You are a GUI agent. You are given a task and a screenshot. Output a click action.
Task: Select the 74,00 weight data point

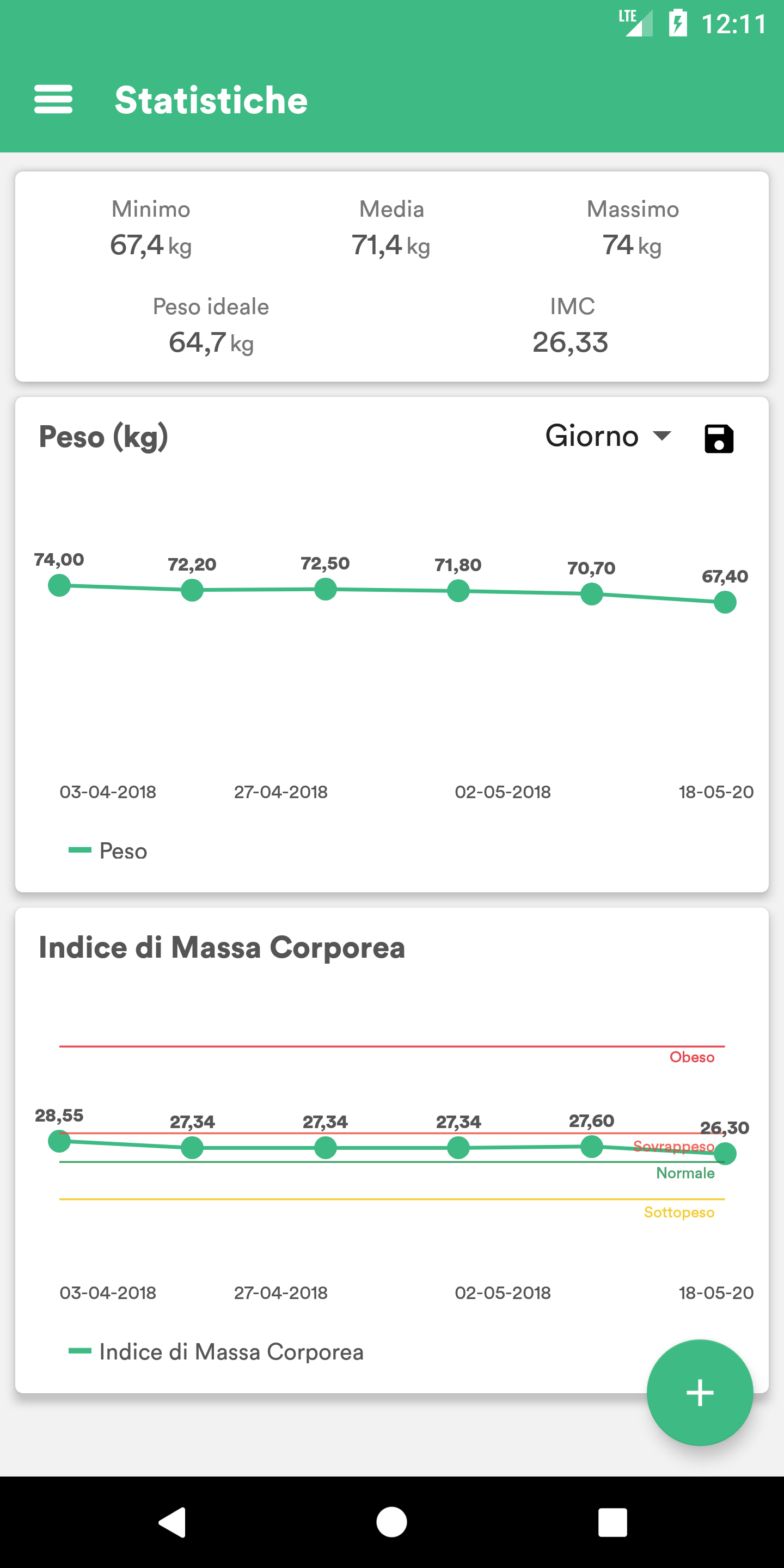59,586
